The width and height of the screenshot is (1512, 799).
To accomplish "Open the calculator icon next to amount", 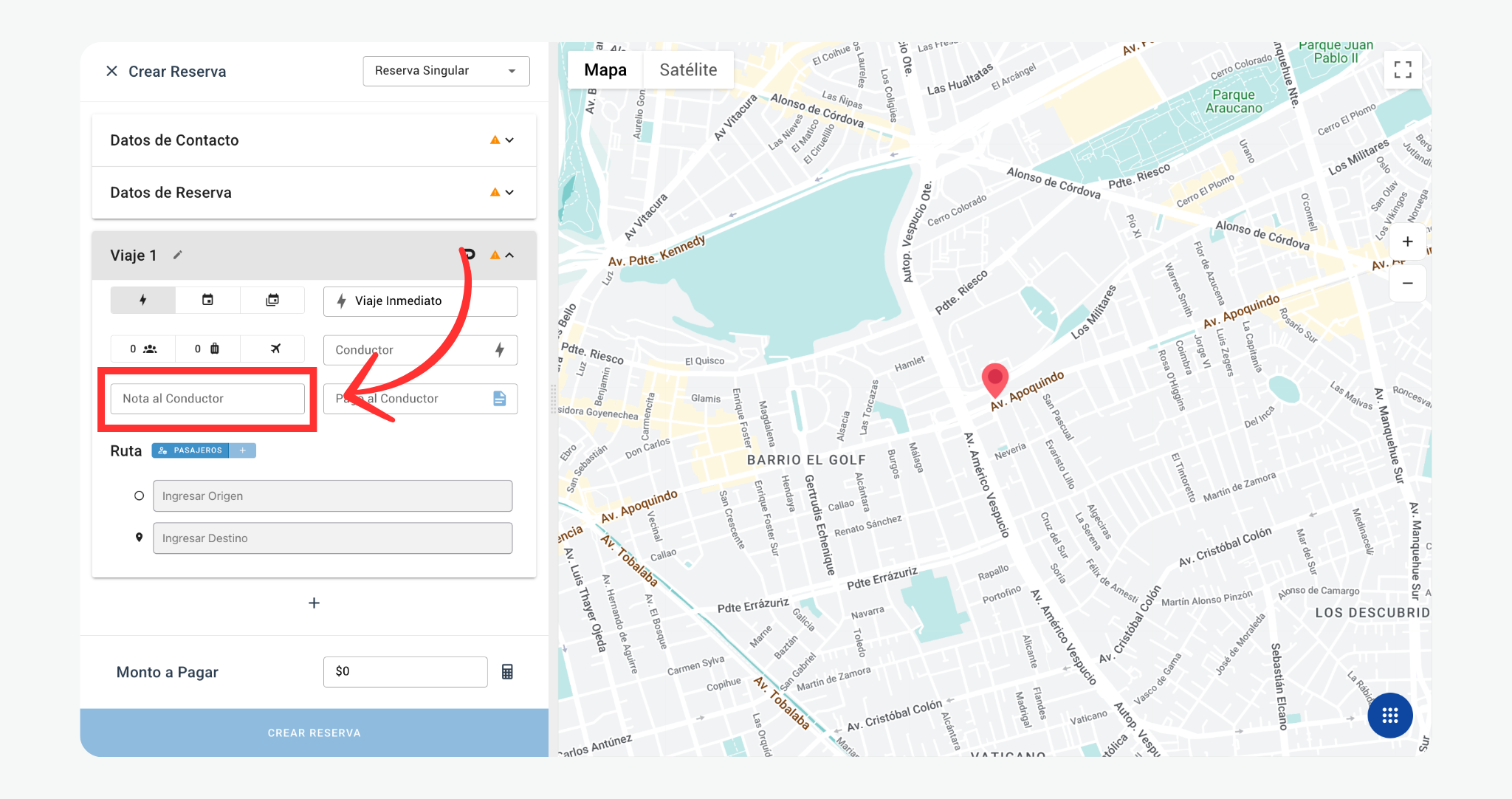I will click(x=507, y=672).
